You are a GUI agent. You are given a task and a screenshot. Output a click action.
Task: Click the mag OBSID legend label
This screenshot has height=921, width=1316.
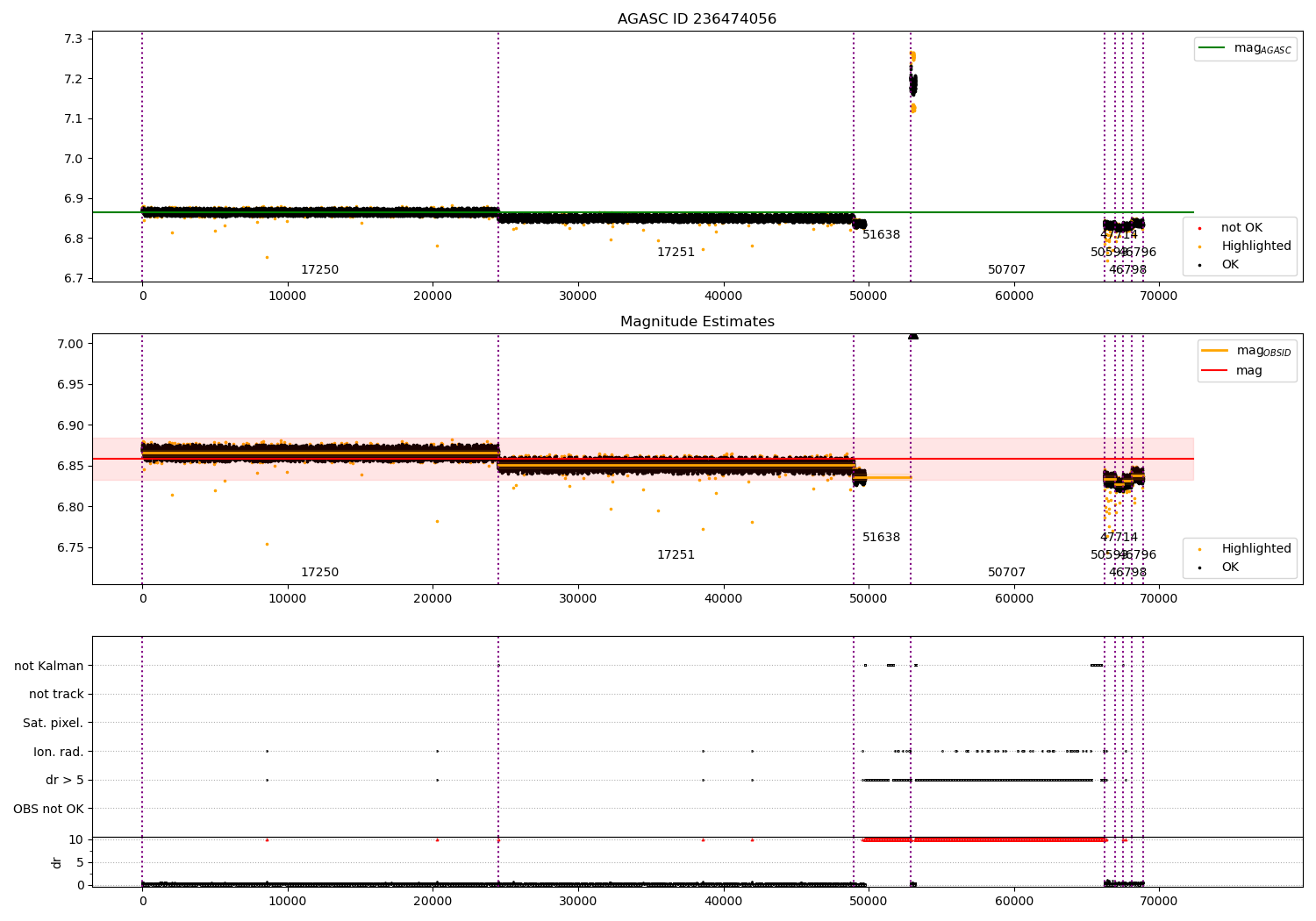(x=1263, y=352)
